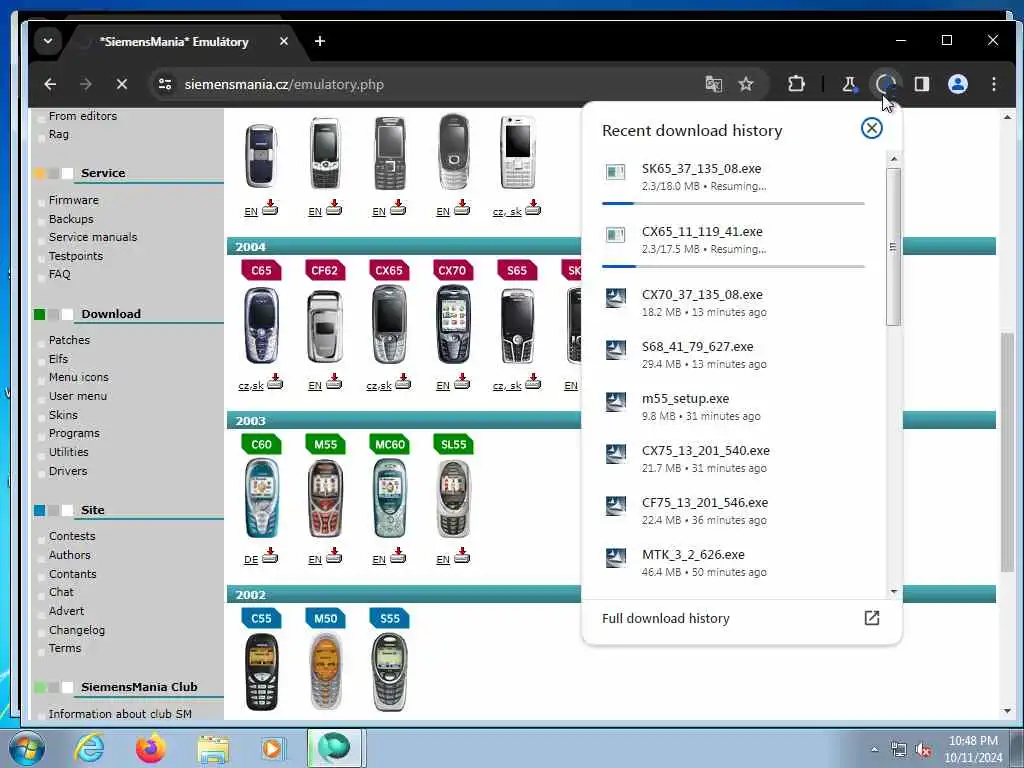1024x768 pixels.
Task: Click the CX65 download progress bar
Action: coord(733,266)
